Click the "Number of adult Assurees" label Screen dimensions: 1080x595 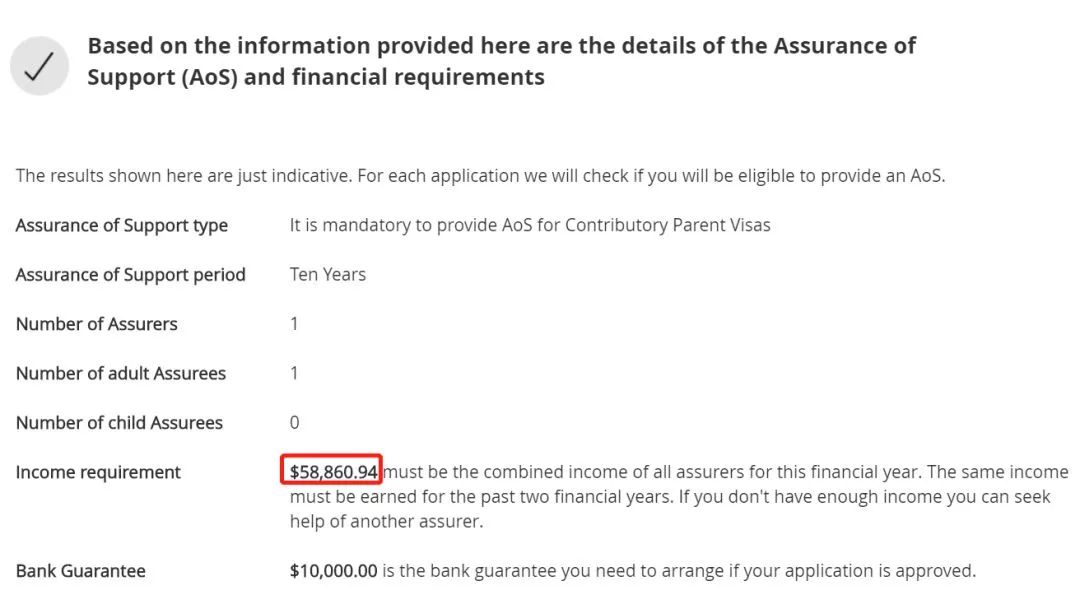click(x=121, y=373)
